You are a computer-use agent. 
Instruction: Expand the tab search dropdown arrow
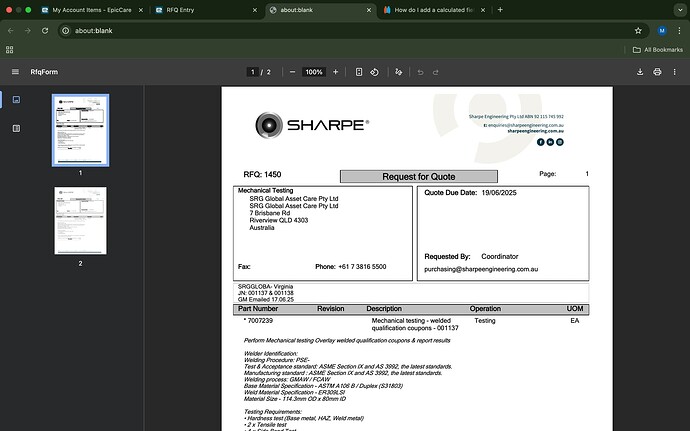point(680,10)
